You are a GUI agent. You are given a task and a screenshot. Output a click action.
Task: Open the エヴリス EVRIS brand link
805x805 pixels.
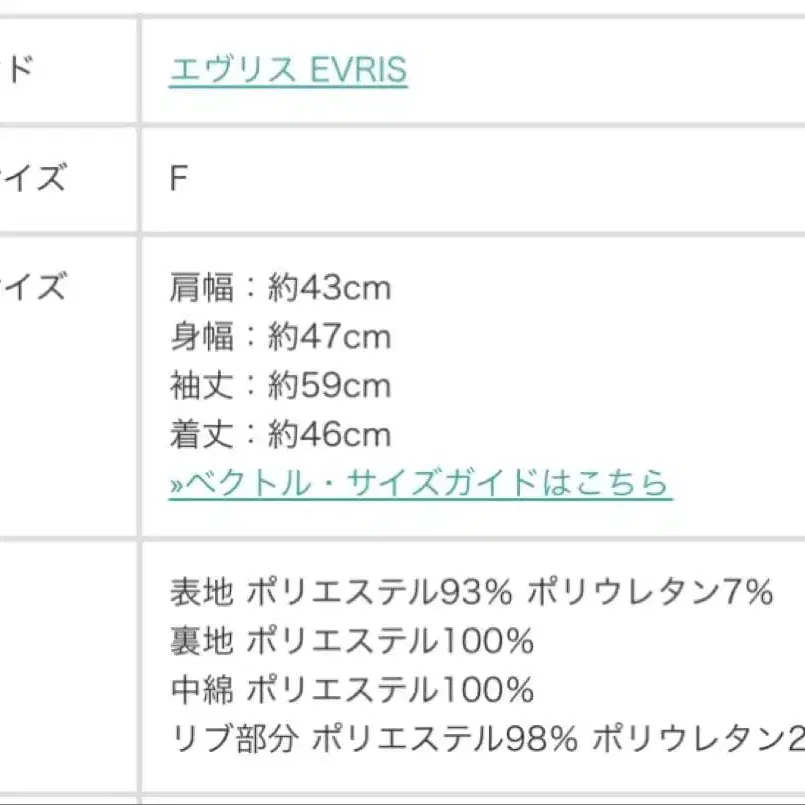(286, 69)
